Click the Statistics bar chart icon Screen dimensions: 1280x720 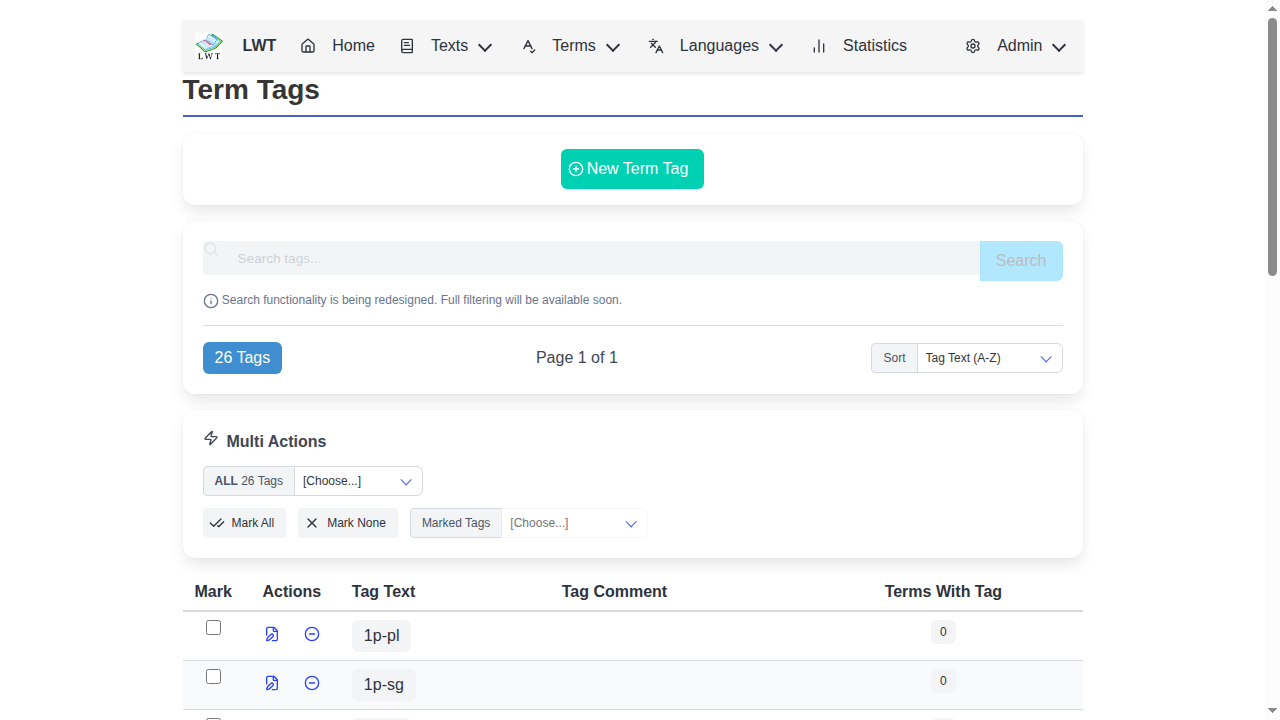[819, 46]
